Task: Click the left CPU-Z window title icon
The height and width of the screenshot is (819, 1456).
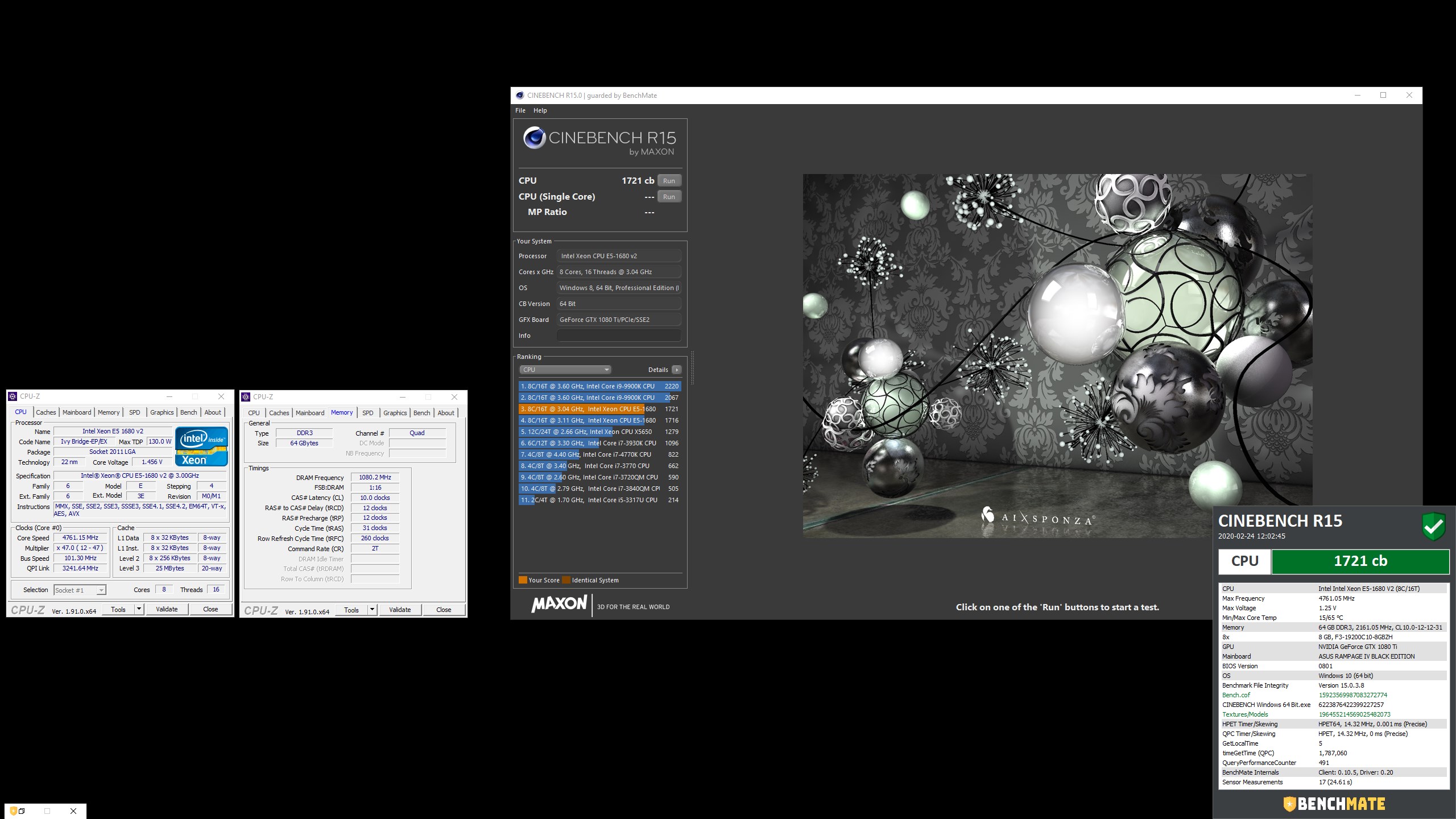Action: [x=13, y=396]
